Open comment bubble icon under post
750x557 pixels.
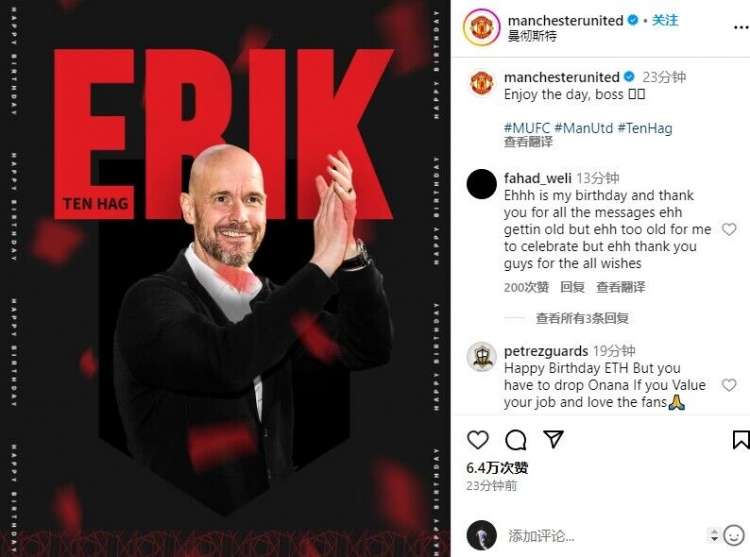516,439
